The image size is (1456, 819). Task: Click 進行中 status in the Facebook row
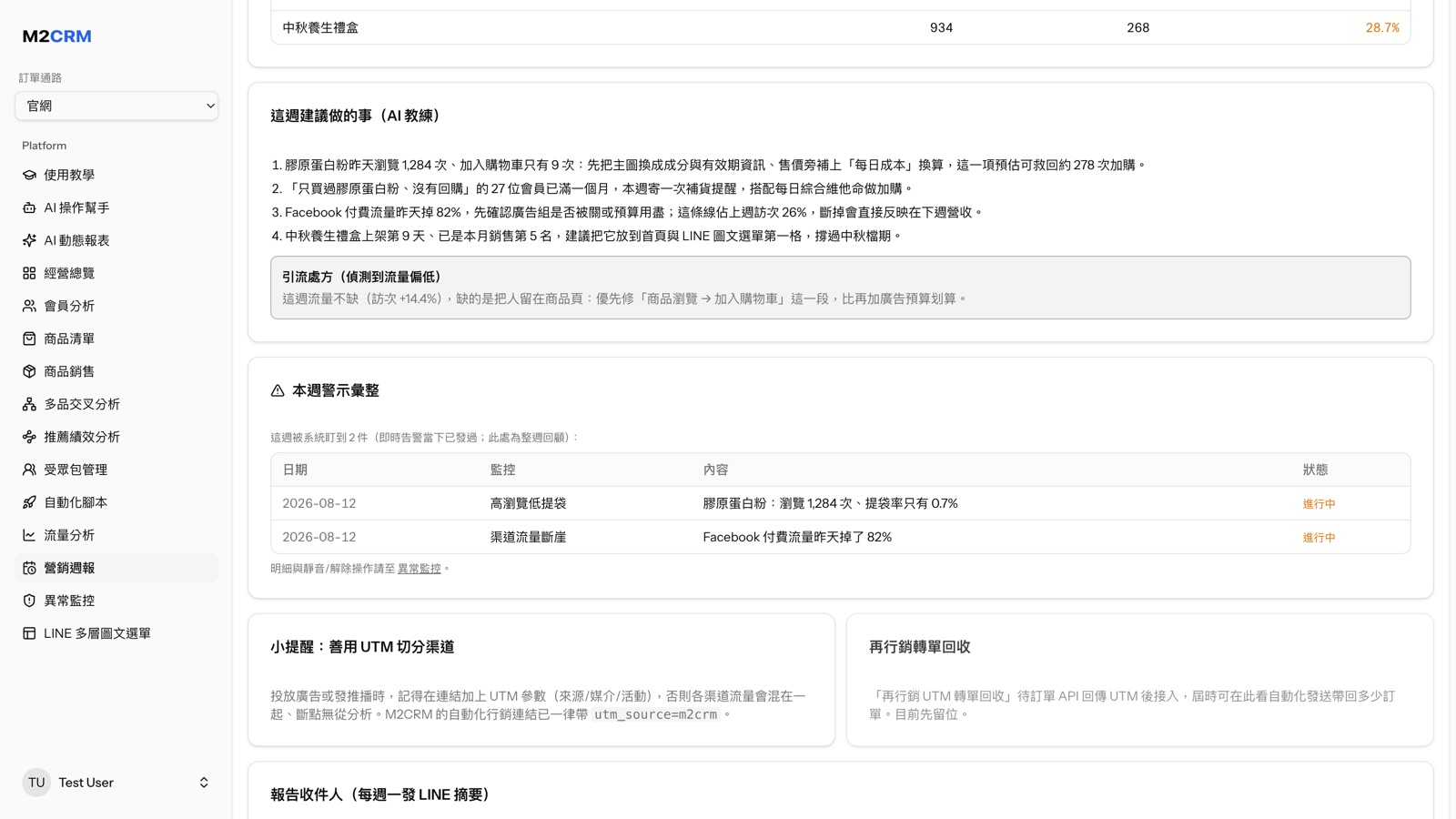click(1319, 538)
